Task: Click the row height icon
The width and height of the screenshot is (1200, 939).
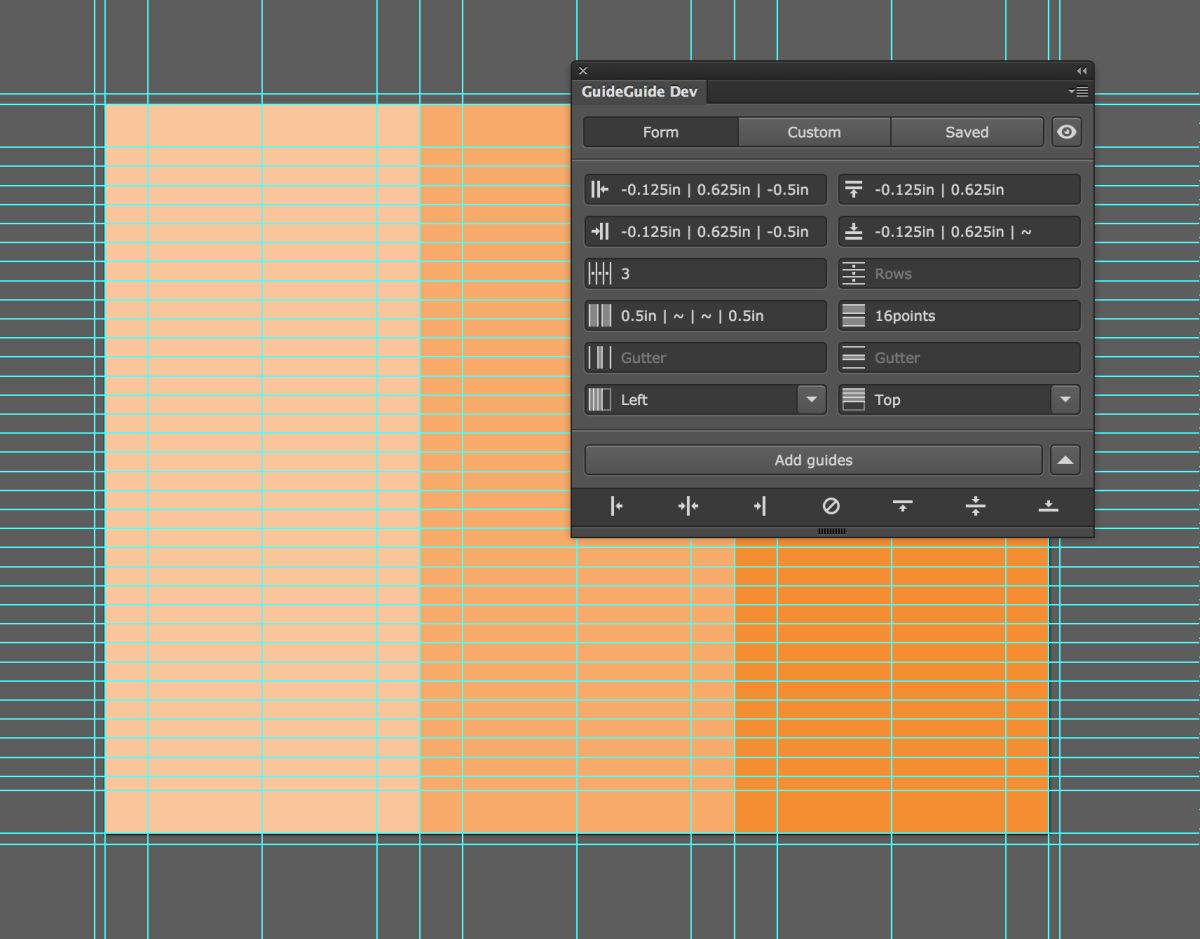Action: (853, 315)
